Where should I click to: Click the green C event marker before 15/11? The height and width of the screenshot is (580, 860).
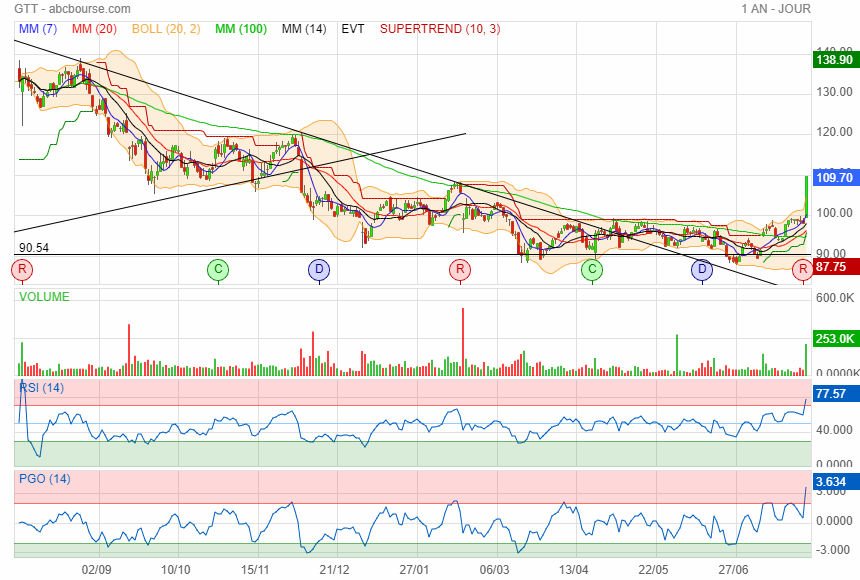click(x=218, y=269)
